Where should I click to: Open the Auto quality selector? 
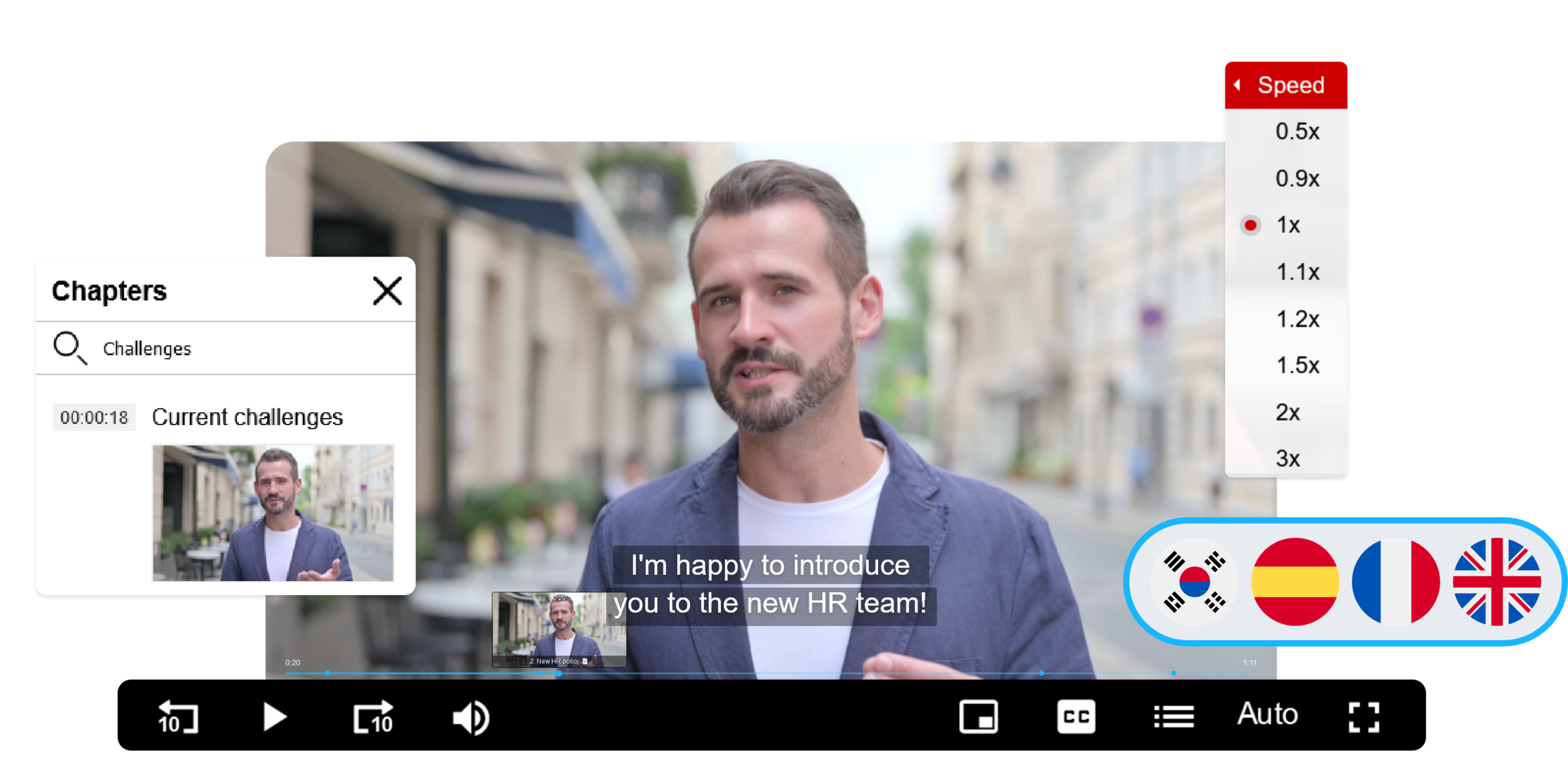tap(1267, 713)
